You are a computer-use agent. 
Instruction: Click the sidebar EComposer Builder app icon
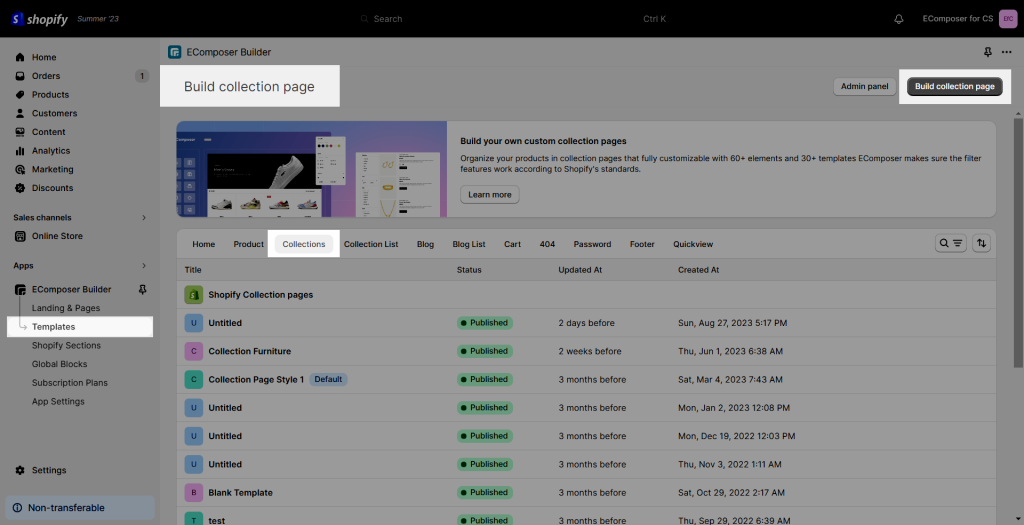click(x=20, y=289)
